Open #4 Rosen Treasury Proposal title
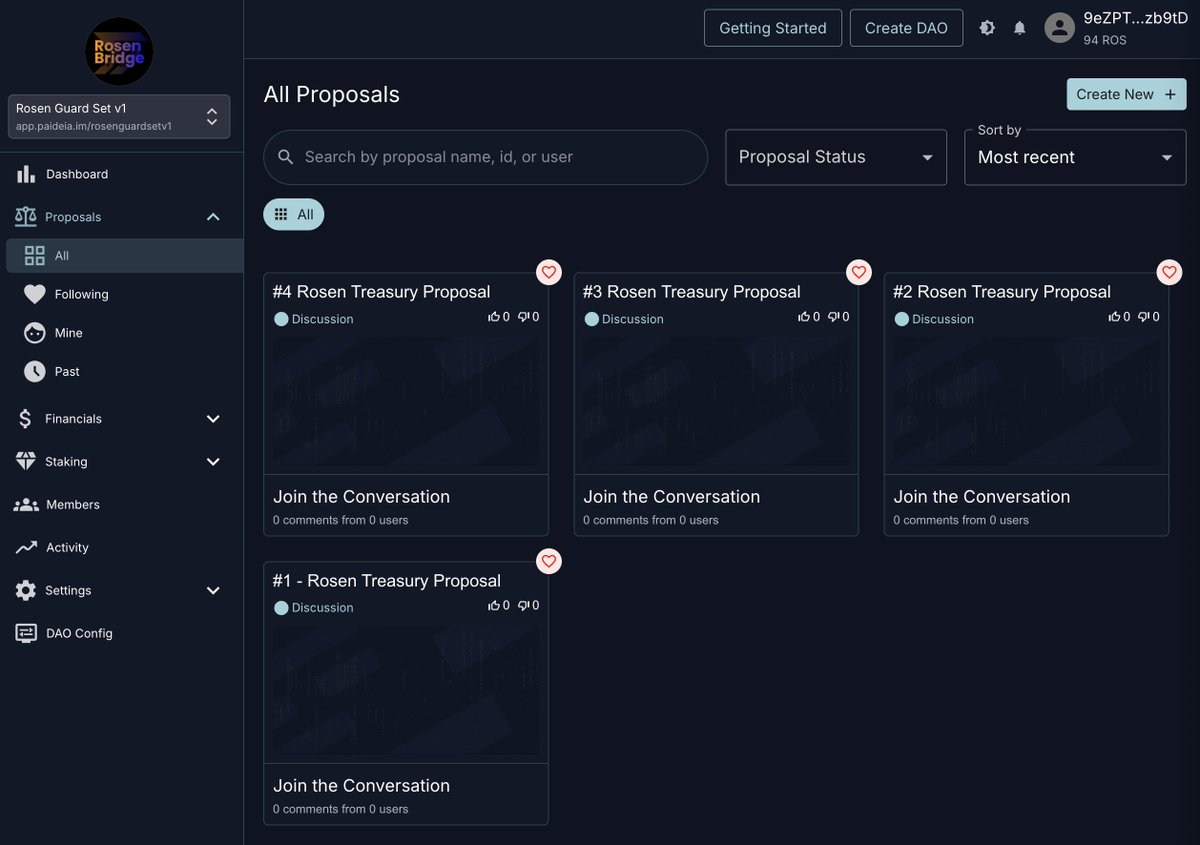This screenshot has height=845, width=1200. 382,292
